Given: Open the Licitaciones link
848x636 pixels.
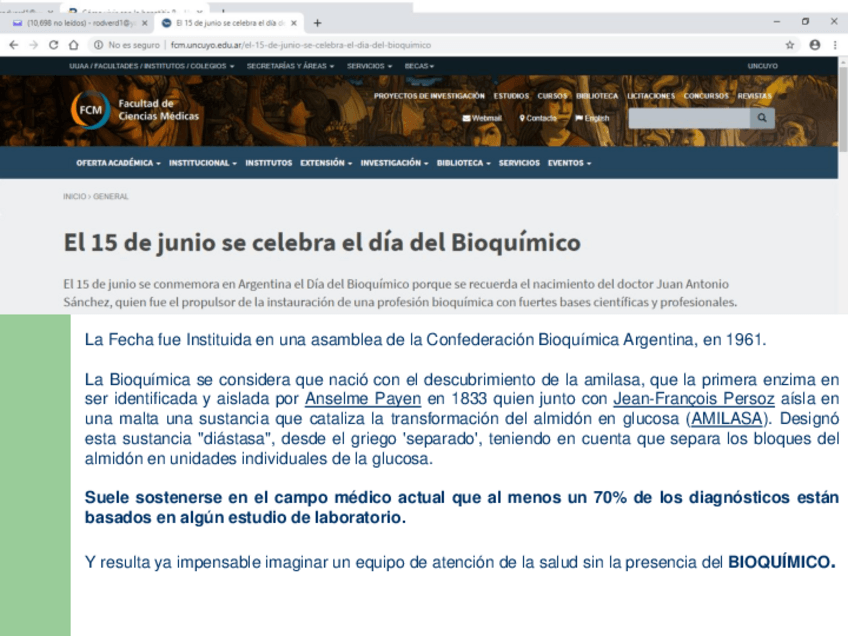Looking at the screenshot, I should [x=651, y=96].
